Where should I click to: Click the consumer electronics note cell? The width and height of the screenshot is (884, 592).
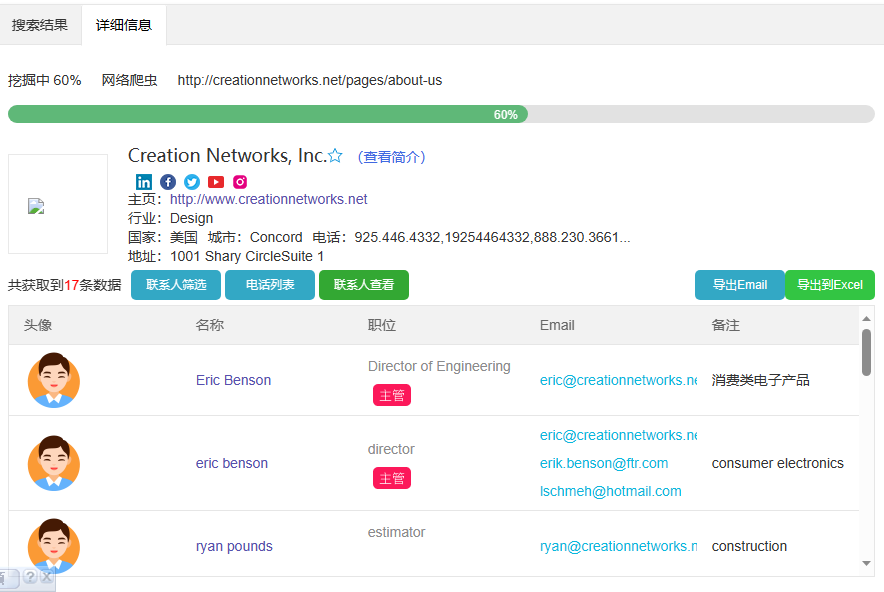(x=777, y=463)
